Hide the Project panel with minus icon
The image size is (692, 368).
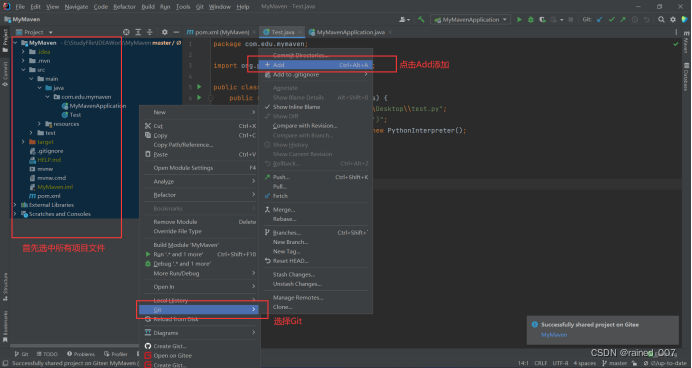pyautogui.click(x=176, y=32)
